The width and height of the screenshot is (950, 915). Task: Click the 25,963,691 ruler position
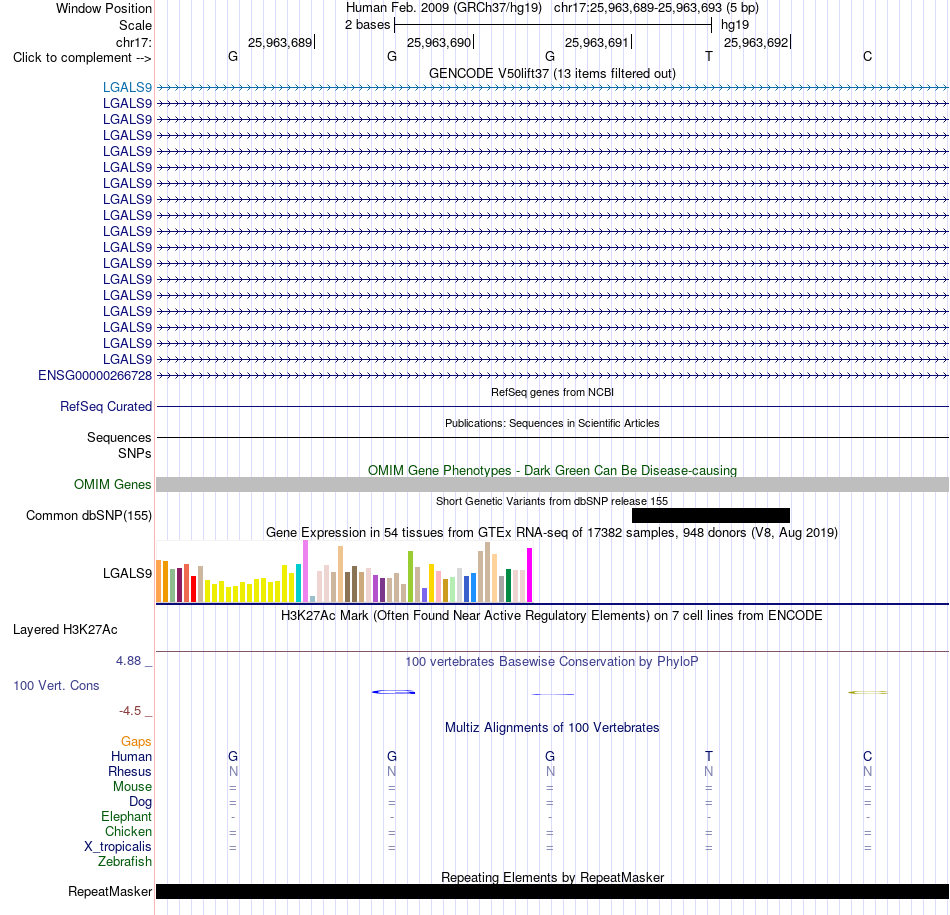(597, 42)
